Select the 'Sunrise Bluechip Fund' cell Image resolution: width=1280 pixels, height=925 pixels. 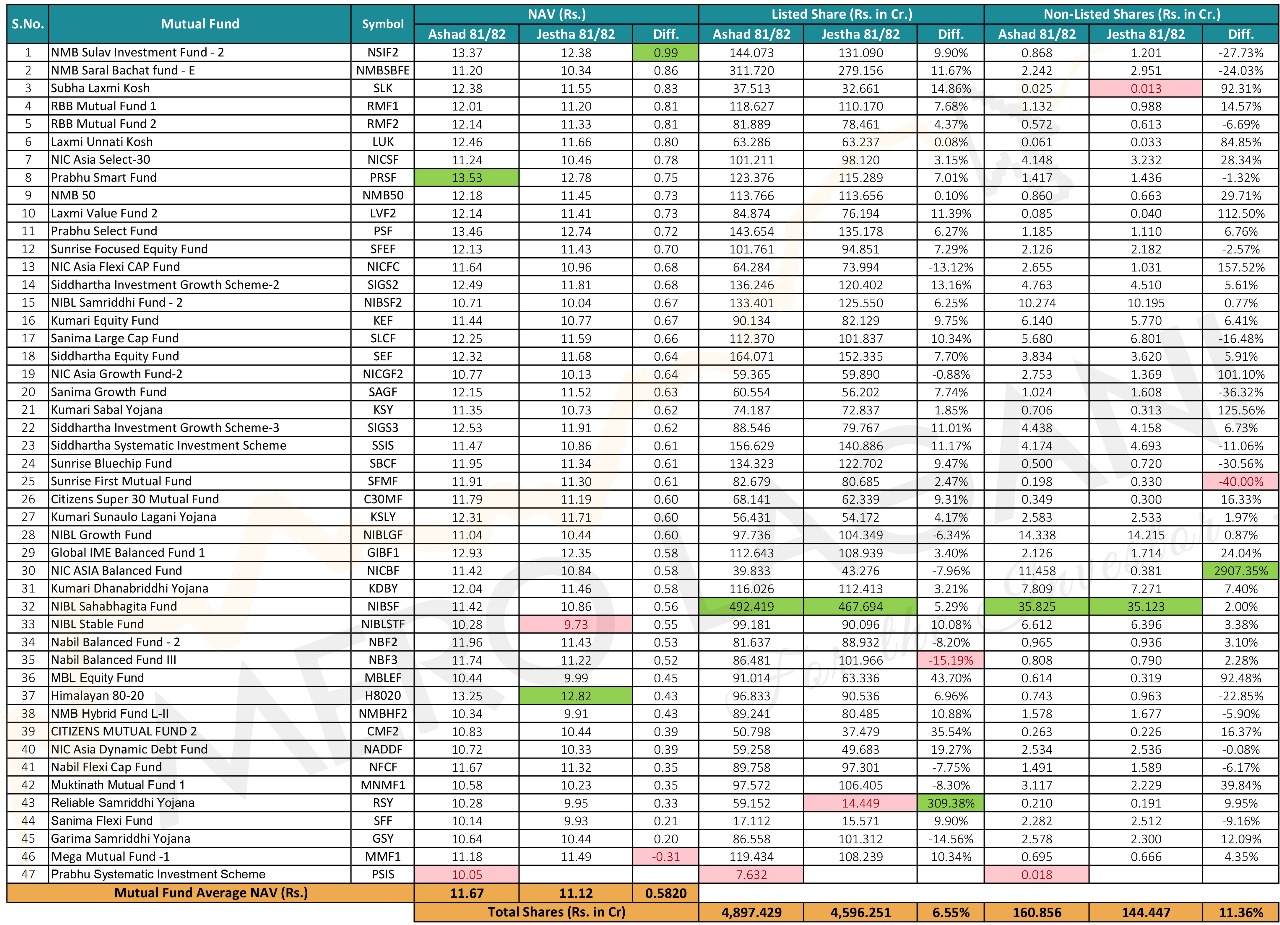coord(200,464)
